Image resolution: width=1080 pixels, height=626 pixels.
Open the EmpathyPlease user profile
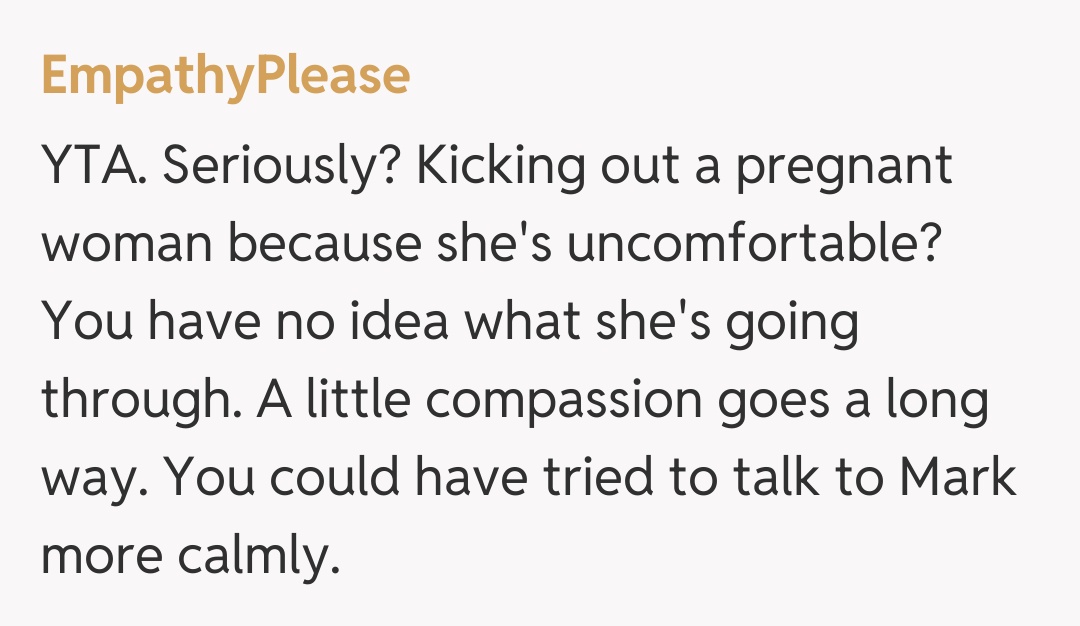(225, 77)
